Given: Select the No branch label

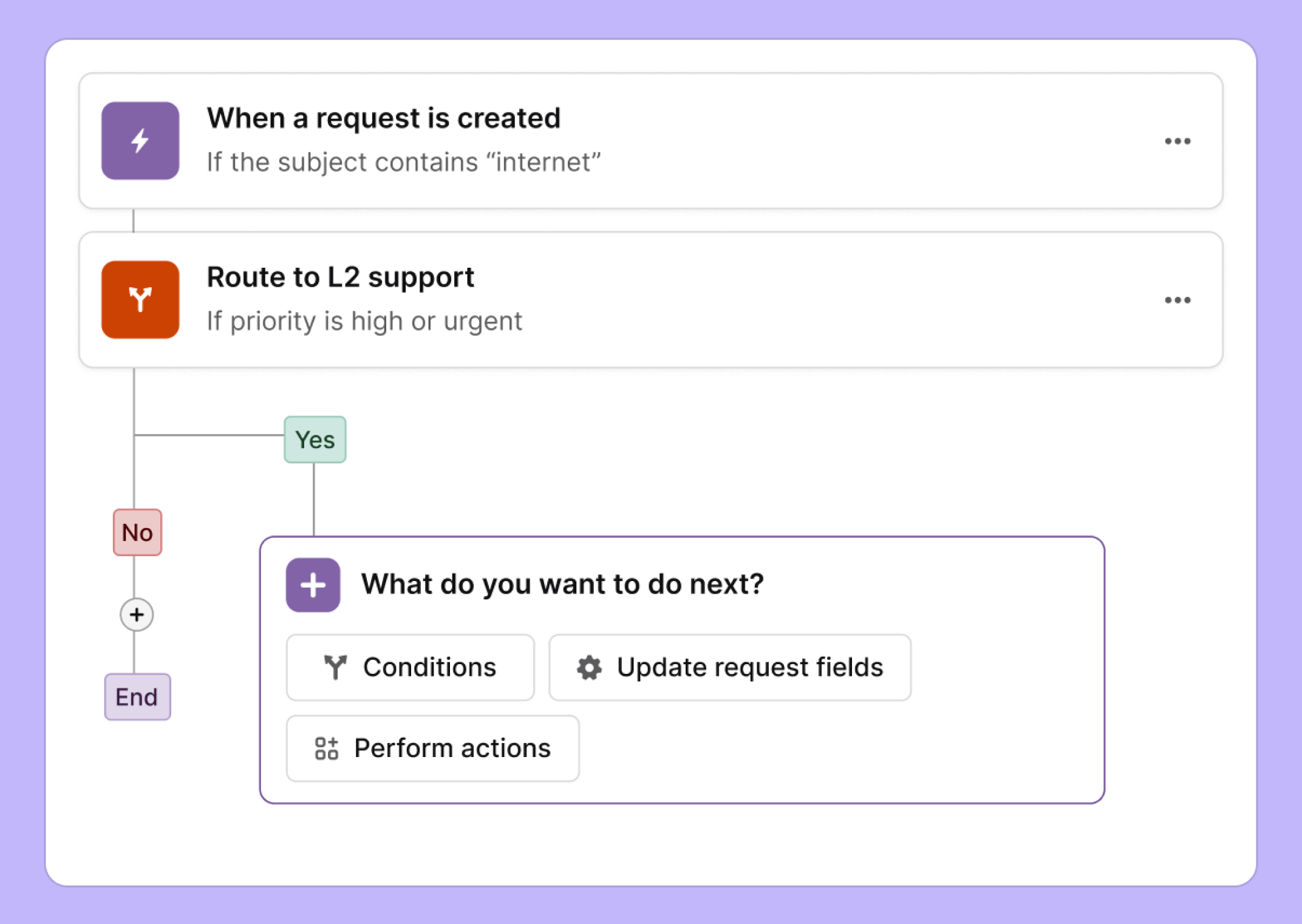Looking at the screenshot, I should [137, 532].
